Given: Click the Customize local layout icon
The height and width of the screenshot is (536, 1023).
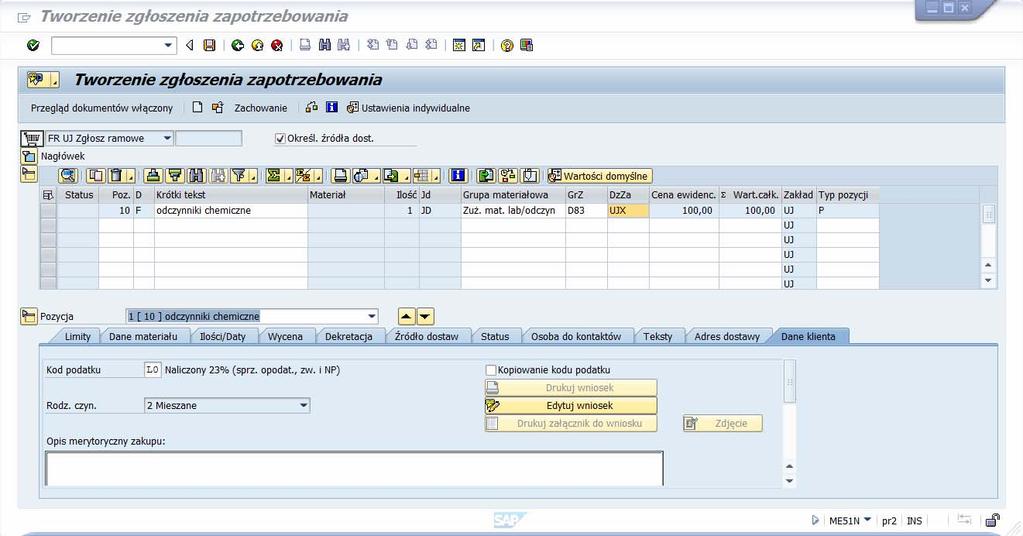Looking at the screenshot, I should (527, 45).
